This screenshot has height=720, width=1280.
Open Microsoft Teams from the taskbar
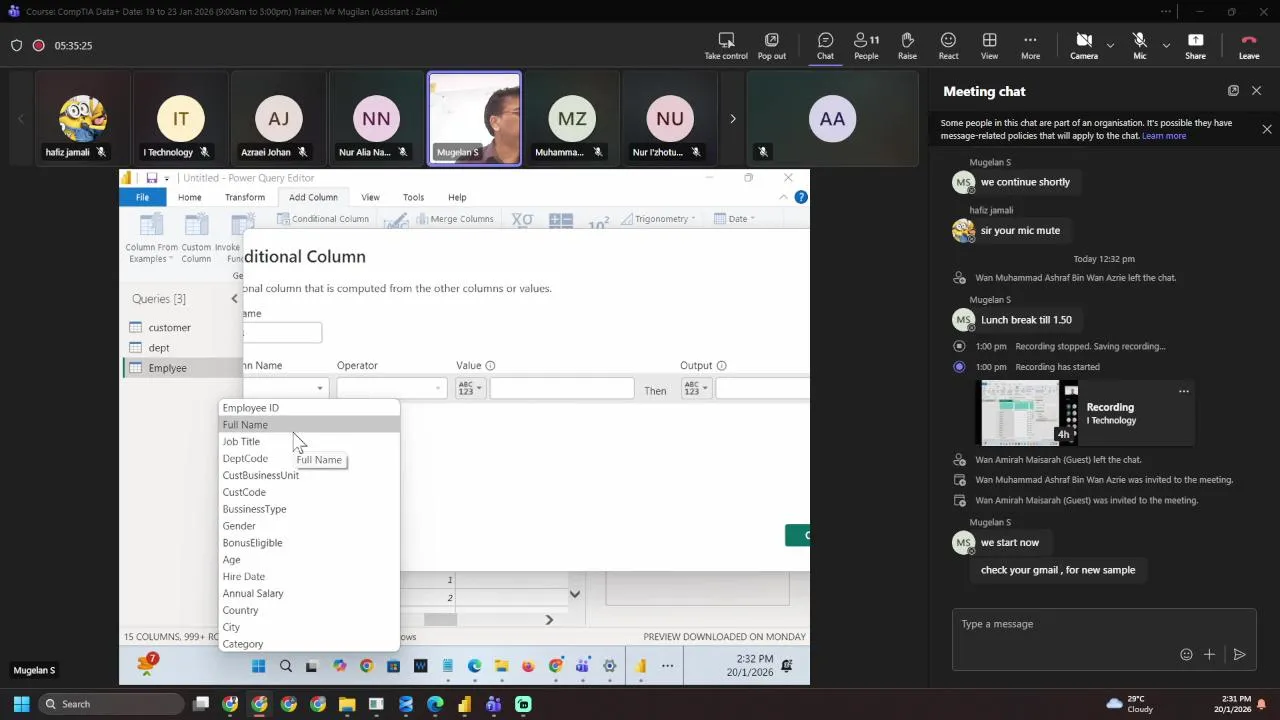point(493,704)
